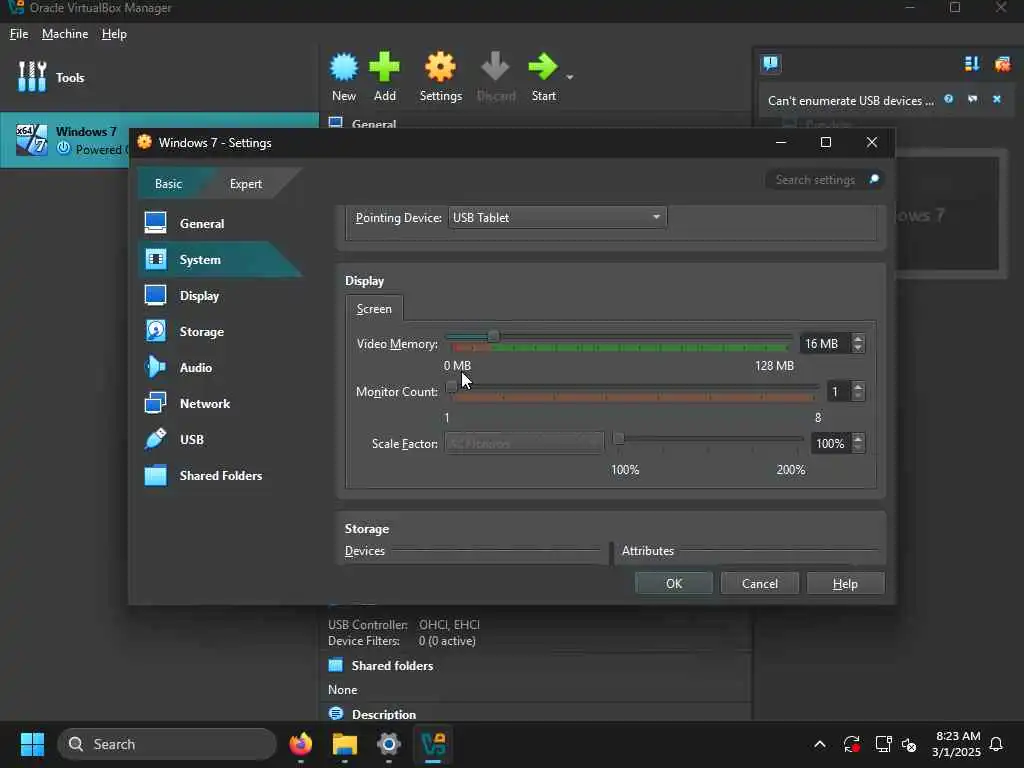Open help for the USB devices notification
Viewport: 1024px width, 768px height.
click(948, 99)
